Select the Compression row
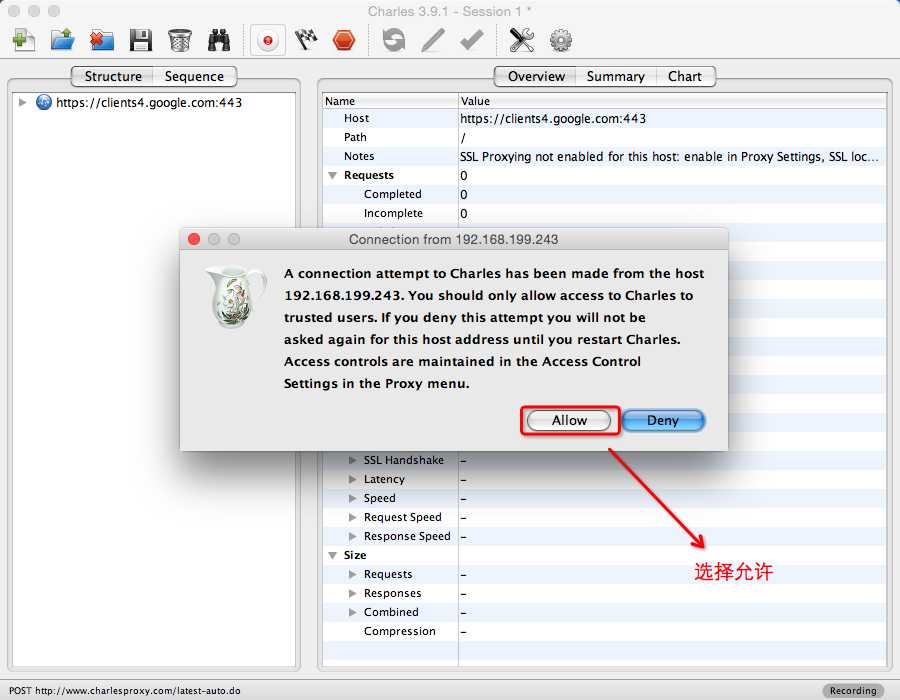Screen dimensions: 900x700 click(x=604, y=631)
